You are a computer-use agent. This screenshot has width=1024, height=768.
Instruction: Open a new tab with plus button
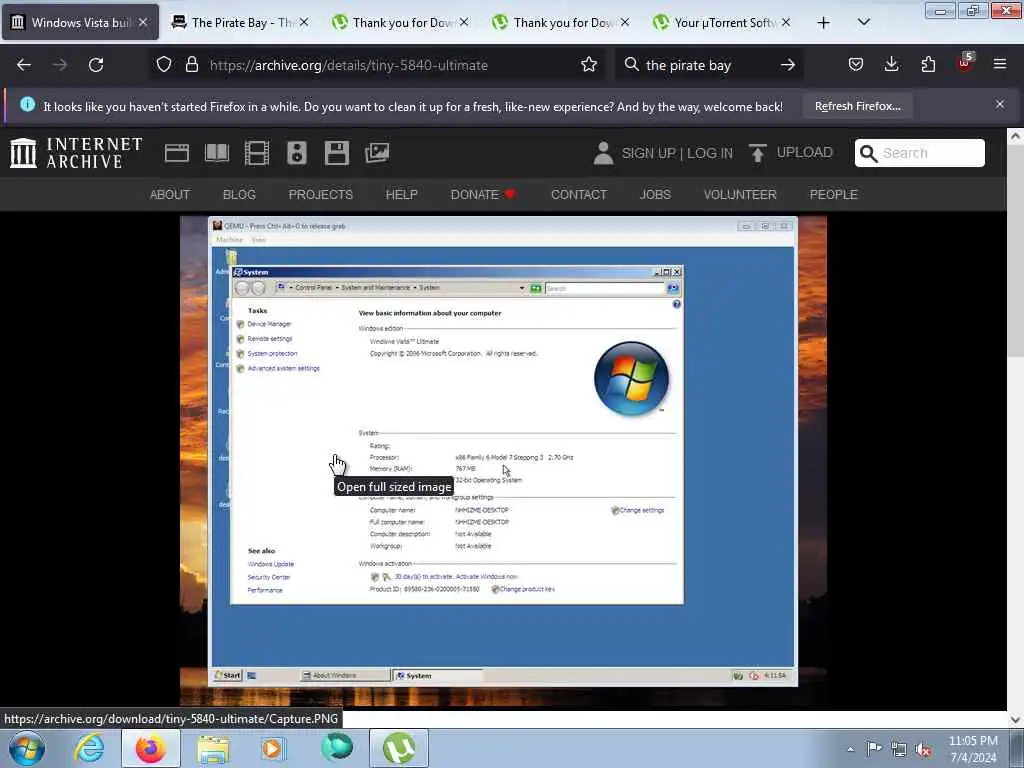[x=824, y=22]
